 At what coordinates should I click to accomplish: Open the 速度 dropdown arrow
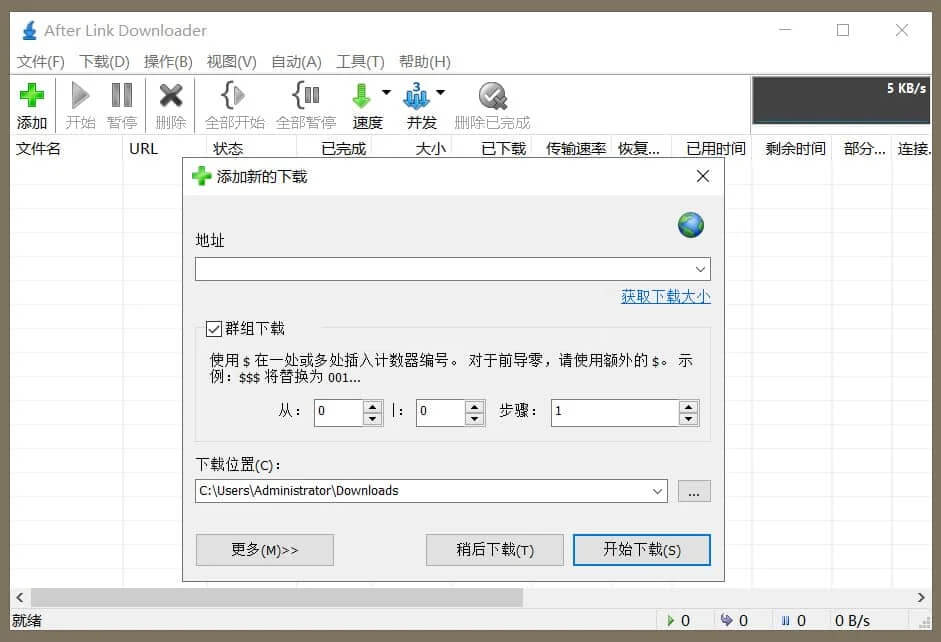point(385,91)
